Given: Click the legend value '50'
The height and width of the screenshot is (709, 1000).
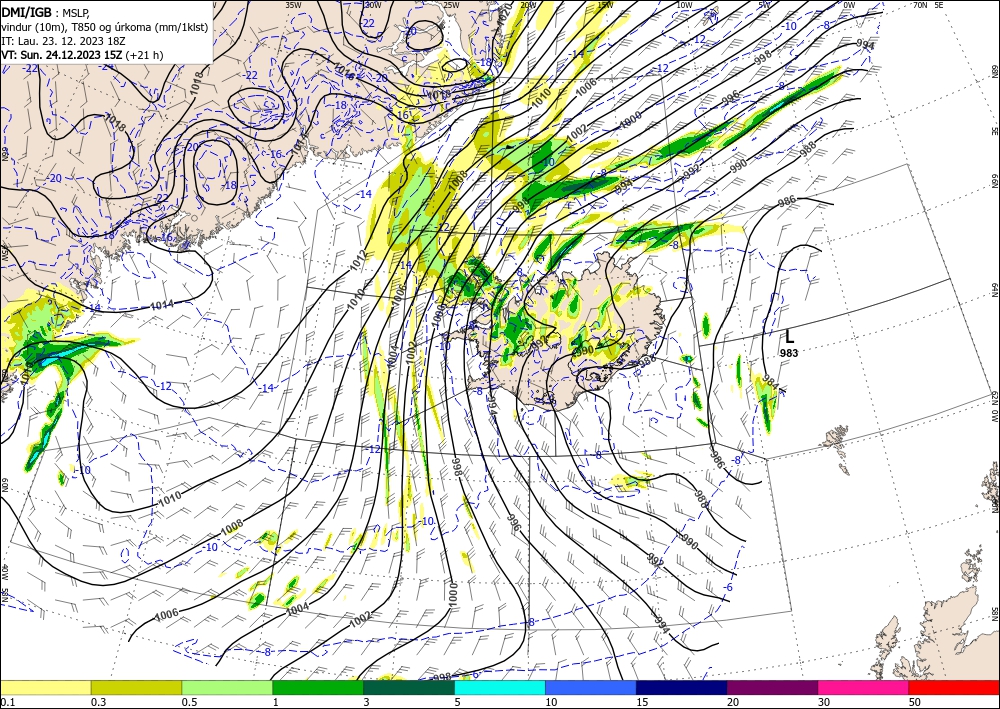Looking at the screenshot, I should tap(915, 702).
